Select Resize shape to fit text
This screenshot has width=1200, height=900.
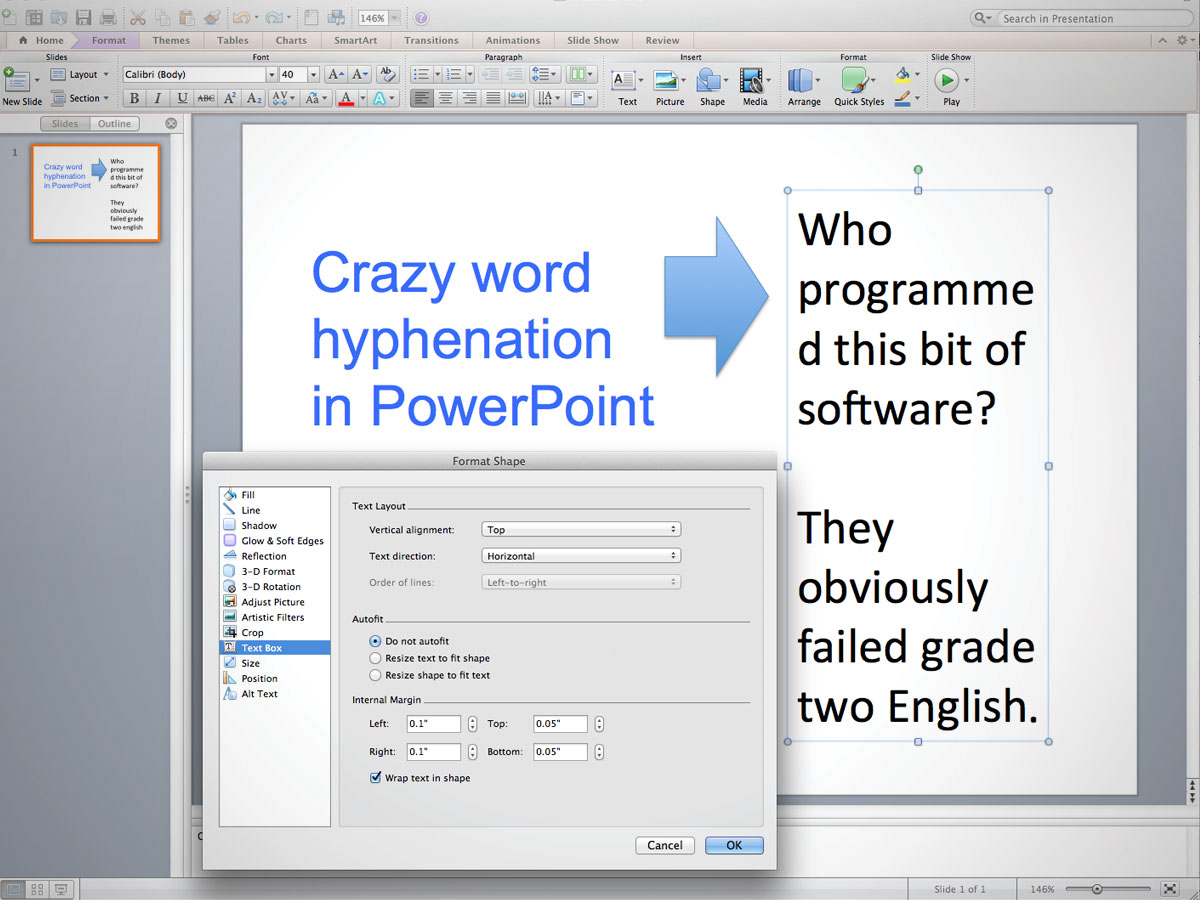tap(376, 675)
